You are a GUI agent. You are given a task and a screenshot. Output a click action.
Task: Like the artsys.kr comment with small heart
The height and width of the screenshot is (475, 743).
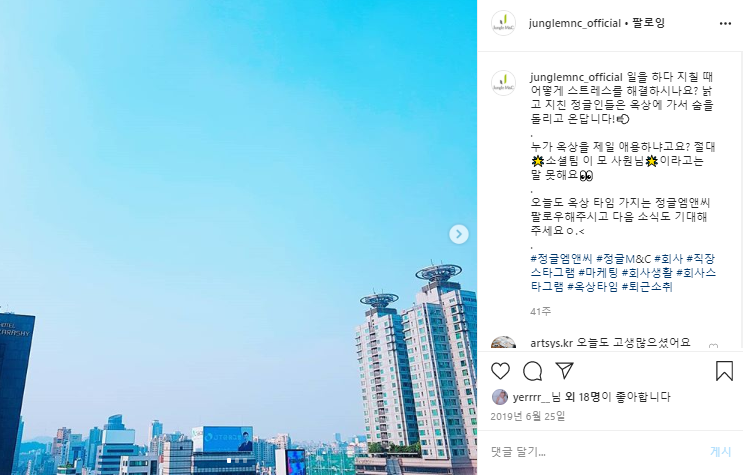[x=713, y=347]
